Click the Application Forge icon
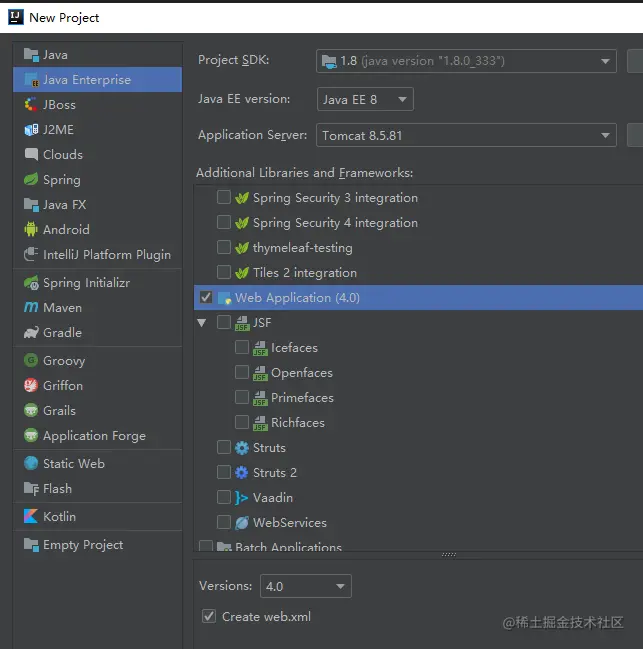 (31, 435)
